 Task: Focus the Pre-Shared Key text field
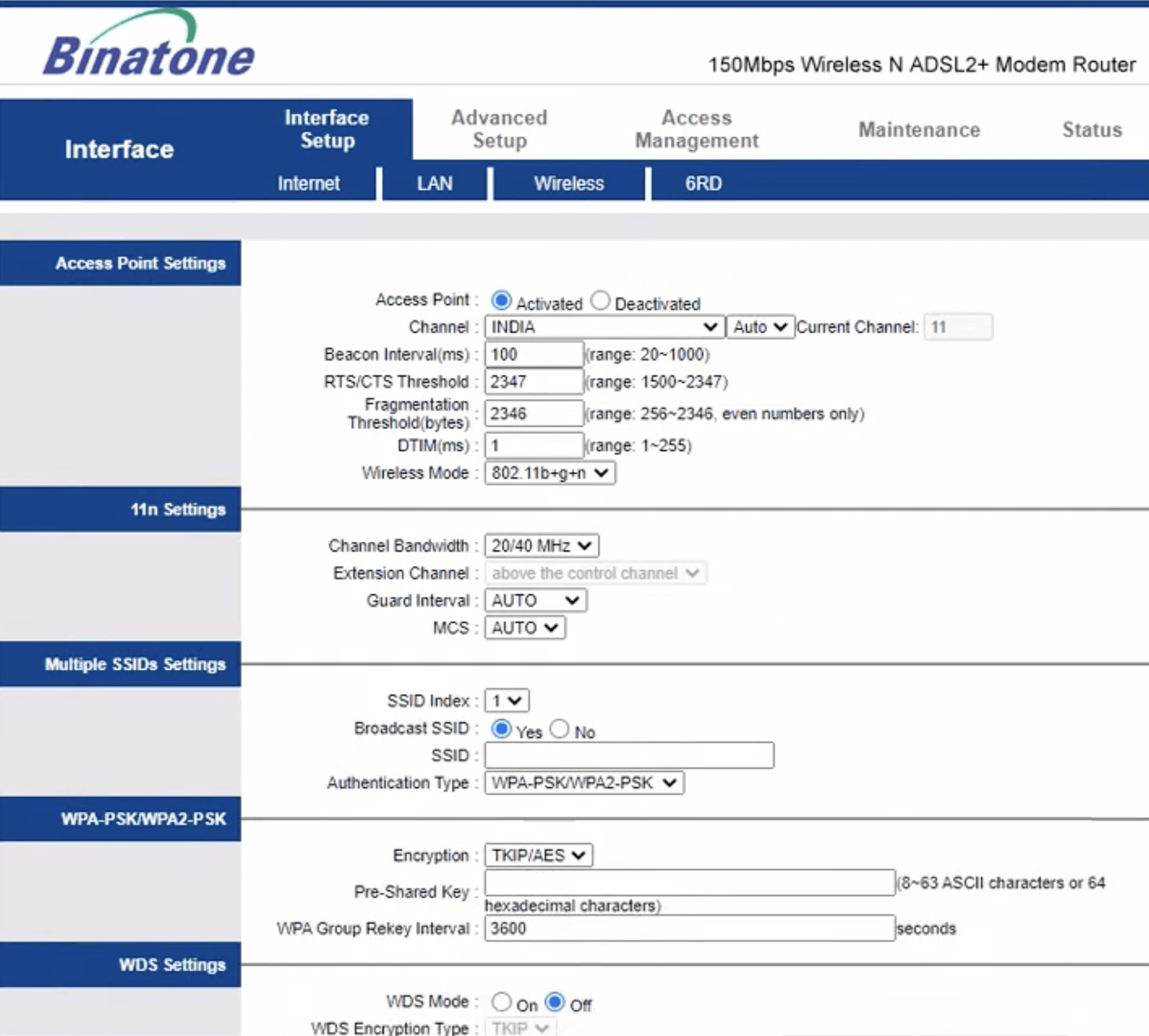(x=689, y=883)
